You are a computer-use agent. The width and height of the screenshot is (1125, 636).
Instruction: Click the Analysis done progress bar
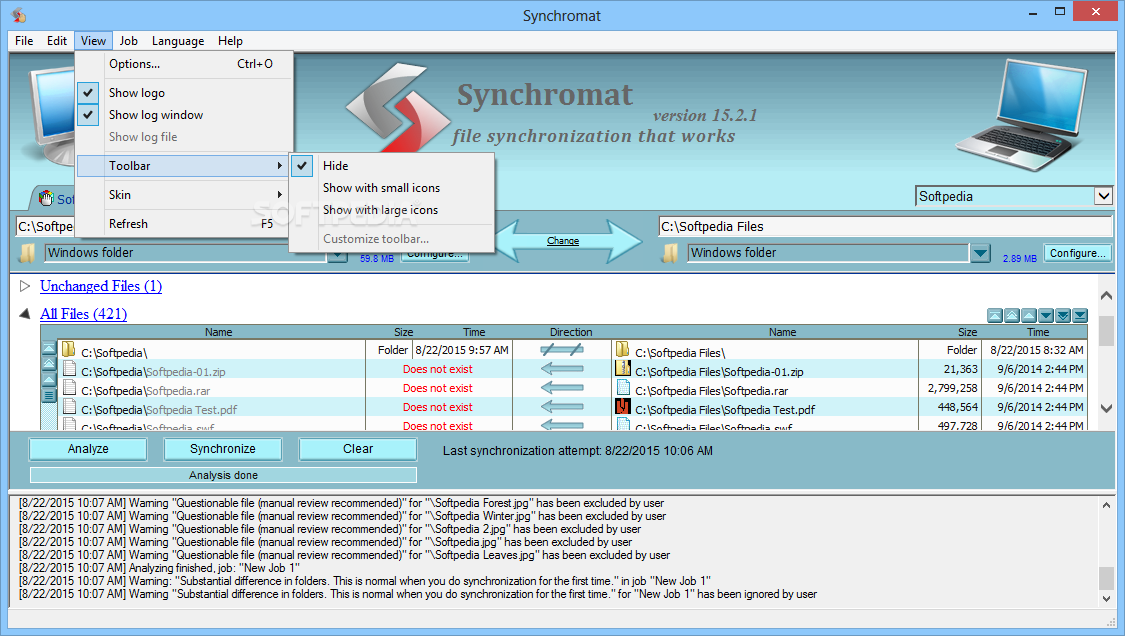223,475
